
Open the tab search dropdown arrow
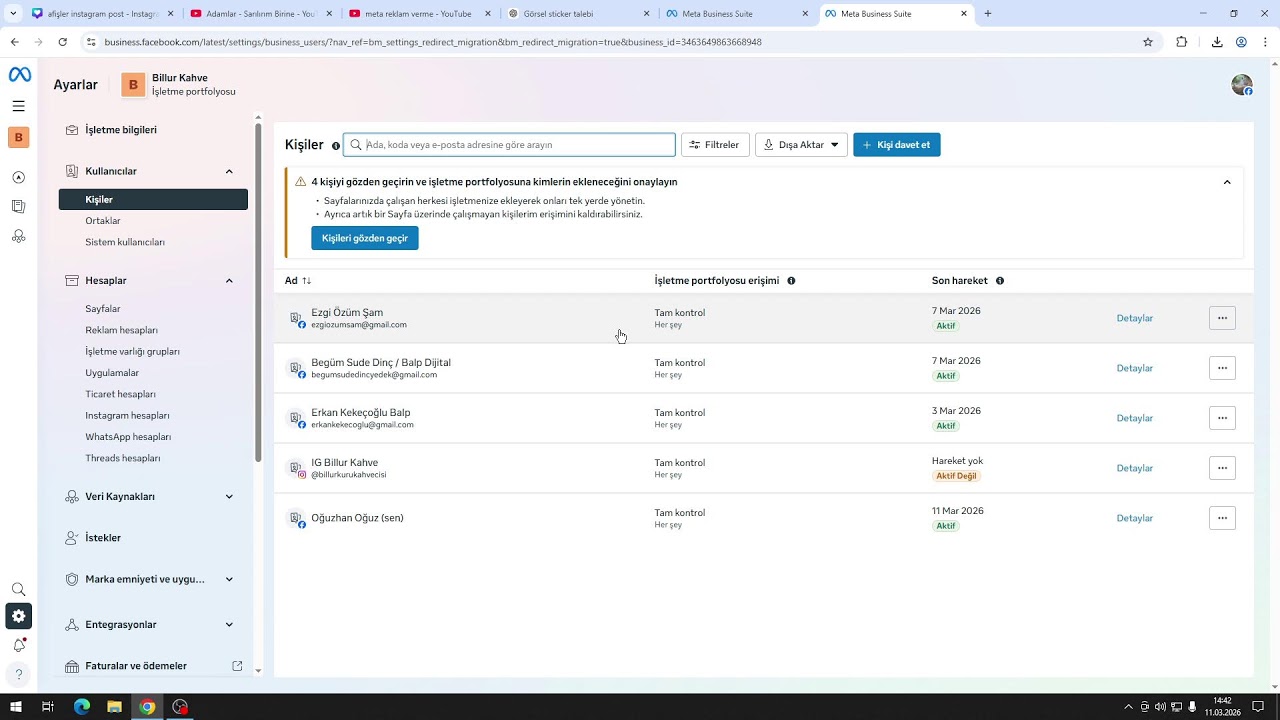click(13, 13)
